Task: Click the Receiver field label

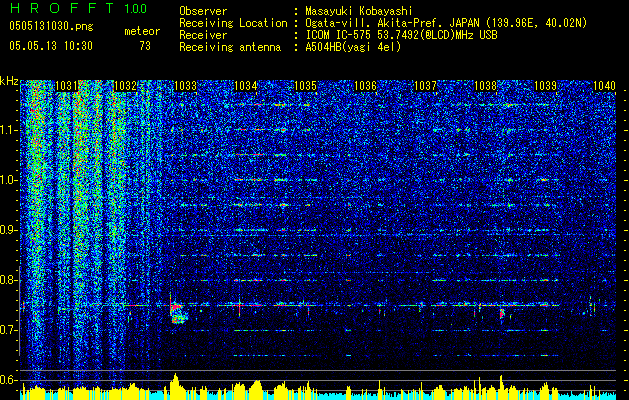Action: 203,35
